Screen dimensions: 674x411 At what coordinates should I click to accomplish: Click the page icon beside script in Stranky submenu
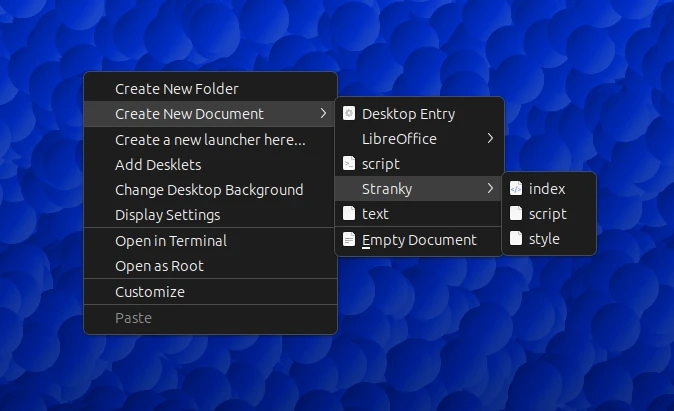[x=516, y=213]
